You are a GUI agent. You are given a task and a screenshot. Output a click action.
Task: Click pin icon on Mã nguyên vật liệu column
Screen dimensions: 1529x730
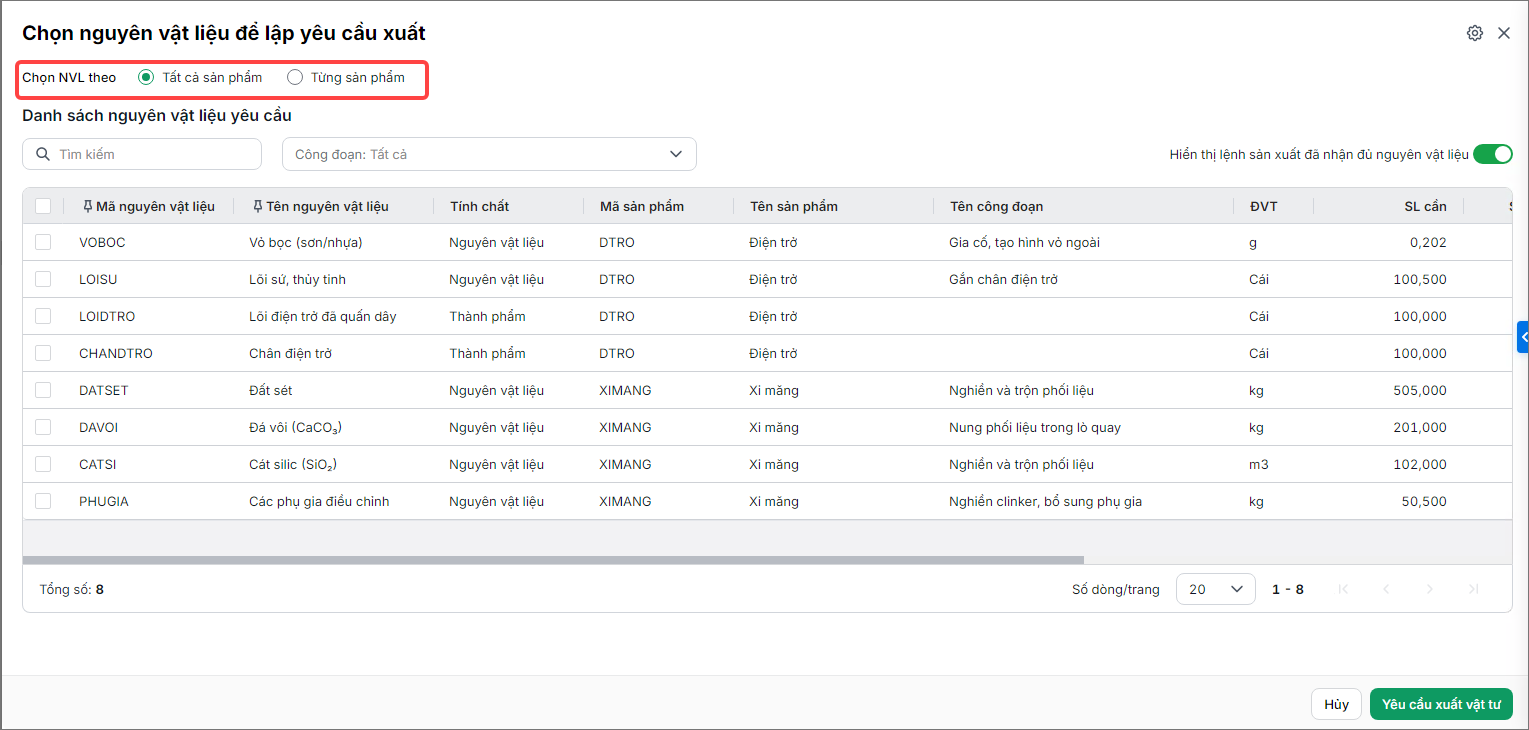tap(87, 206)
